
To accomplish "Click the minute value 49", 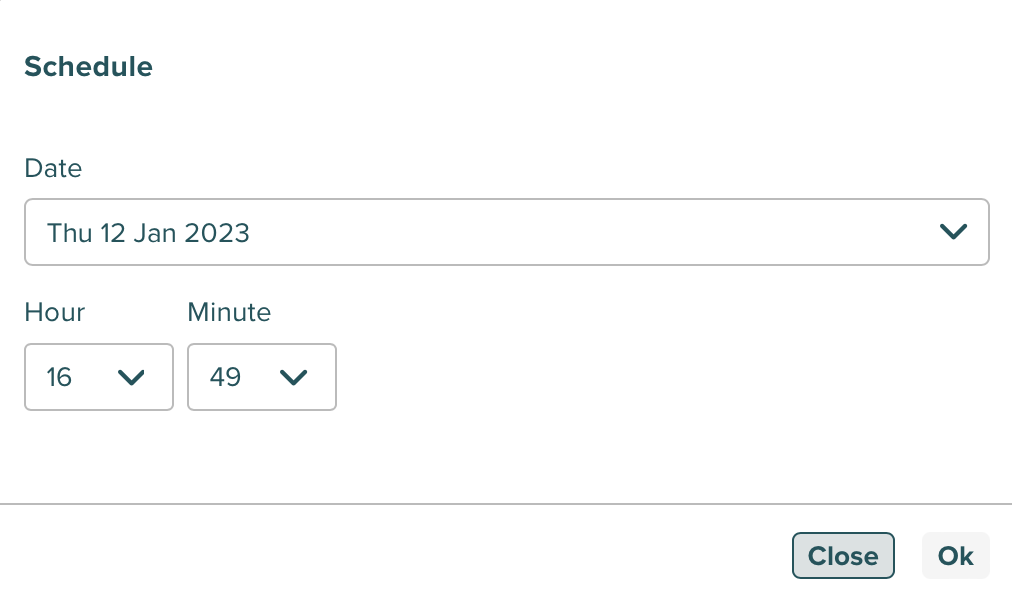I will pyautogui.click(x=225, y=377).
